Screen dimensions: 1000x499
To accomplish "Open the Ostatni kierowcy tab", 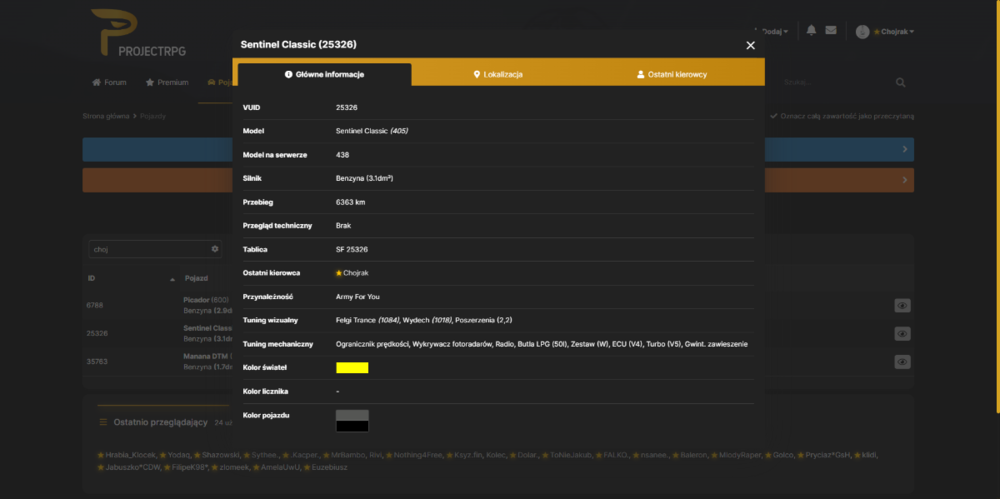I will 672,75.
